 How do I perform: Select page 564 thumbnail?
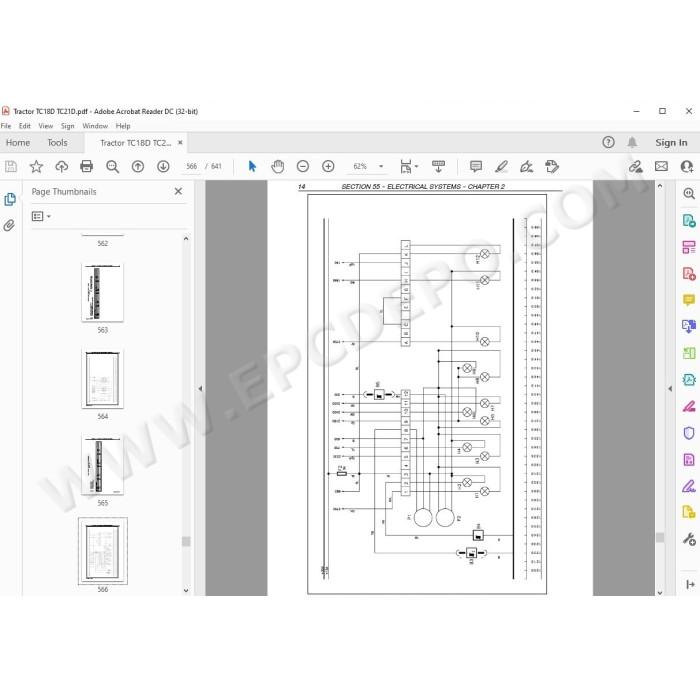103,379
